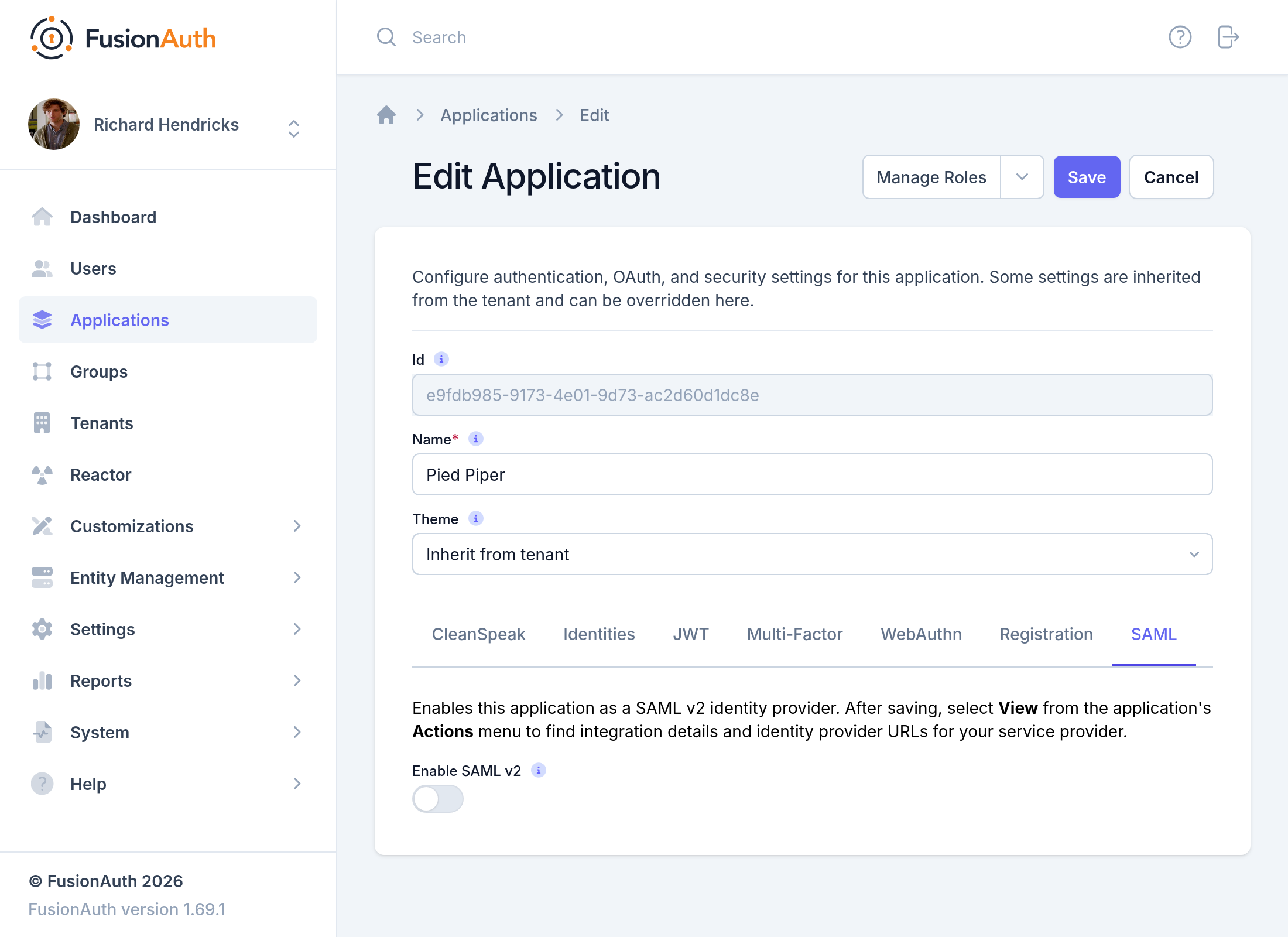This screenshot has height=937, width=1288.
Task: Click the Dashboard house icon in sidebar
Action: [x=42, y=217]
